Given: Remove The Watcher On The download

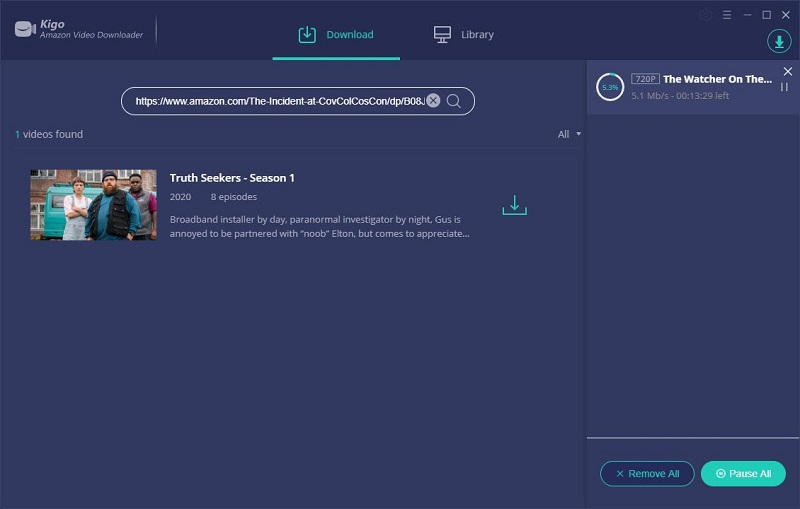Looking at the screenshot, I should (788, 71).
